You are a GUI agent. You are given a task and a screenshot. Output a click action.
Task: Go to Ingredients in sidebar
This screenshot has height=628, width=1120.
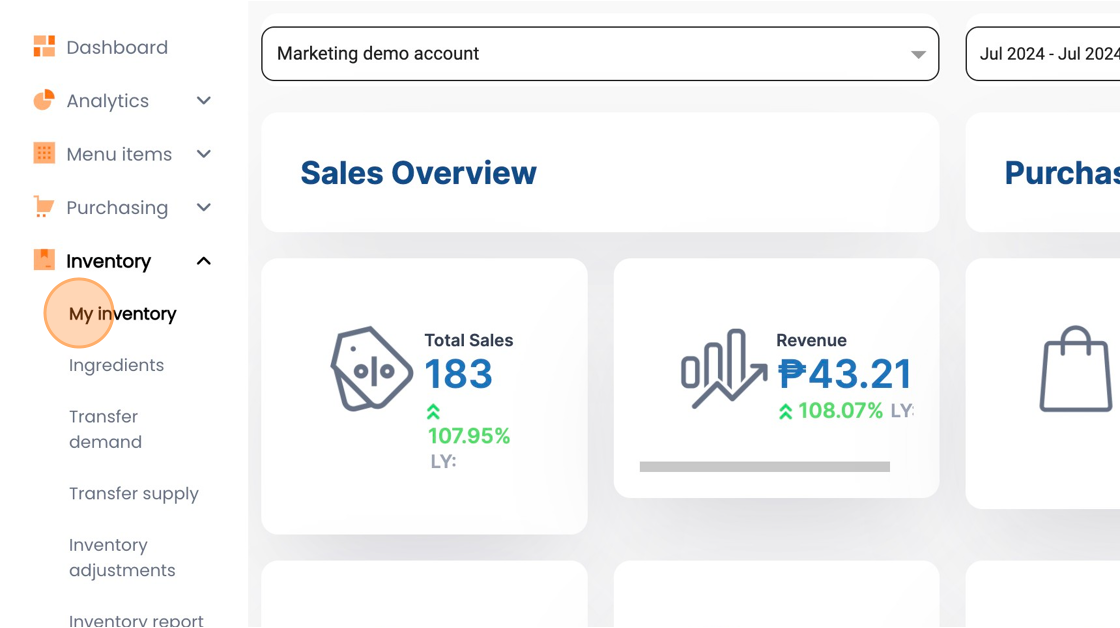tap(116, 365)
